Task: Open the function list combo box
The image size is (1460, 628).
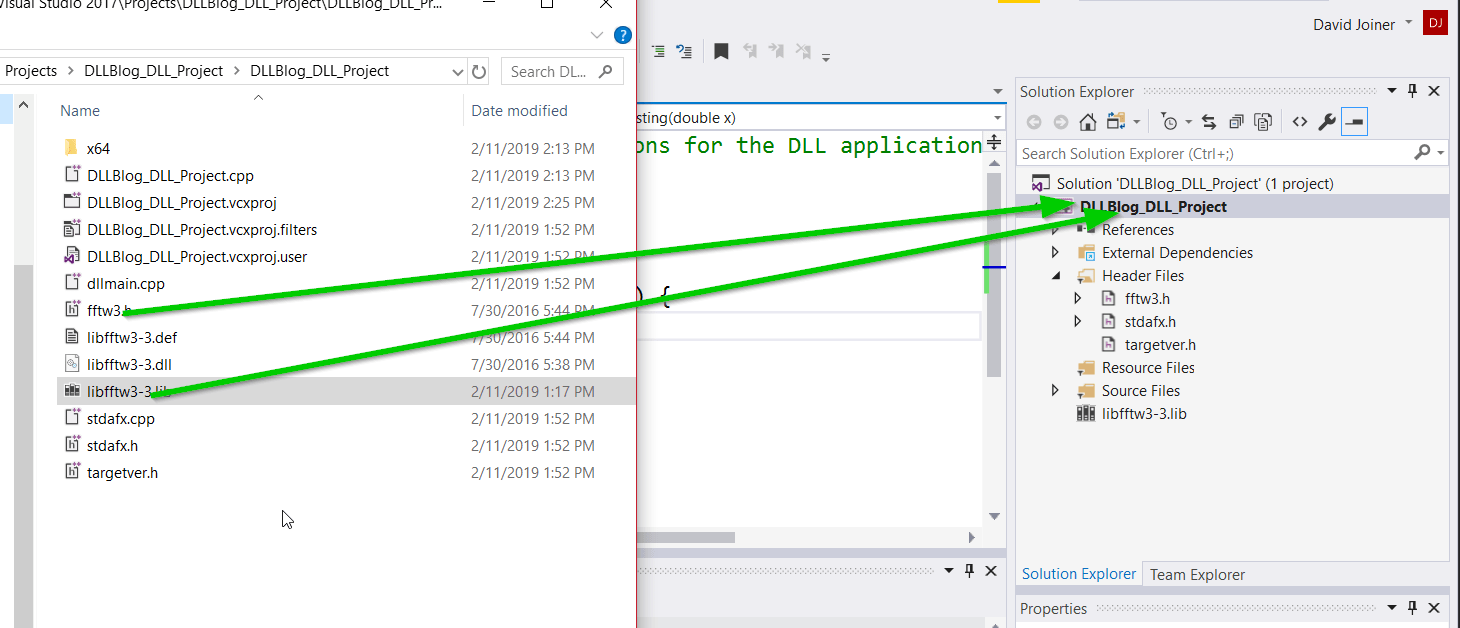Action: click(820, 117)
